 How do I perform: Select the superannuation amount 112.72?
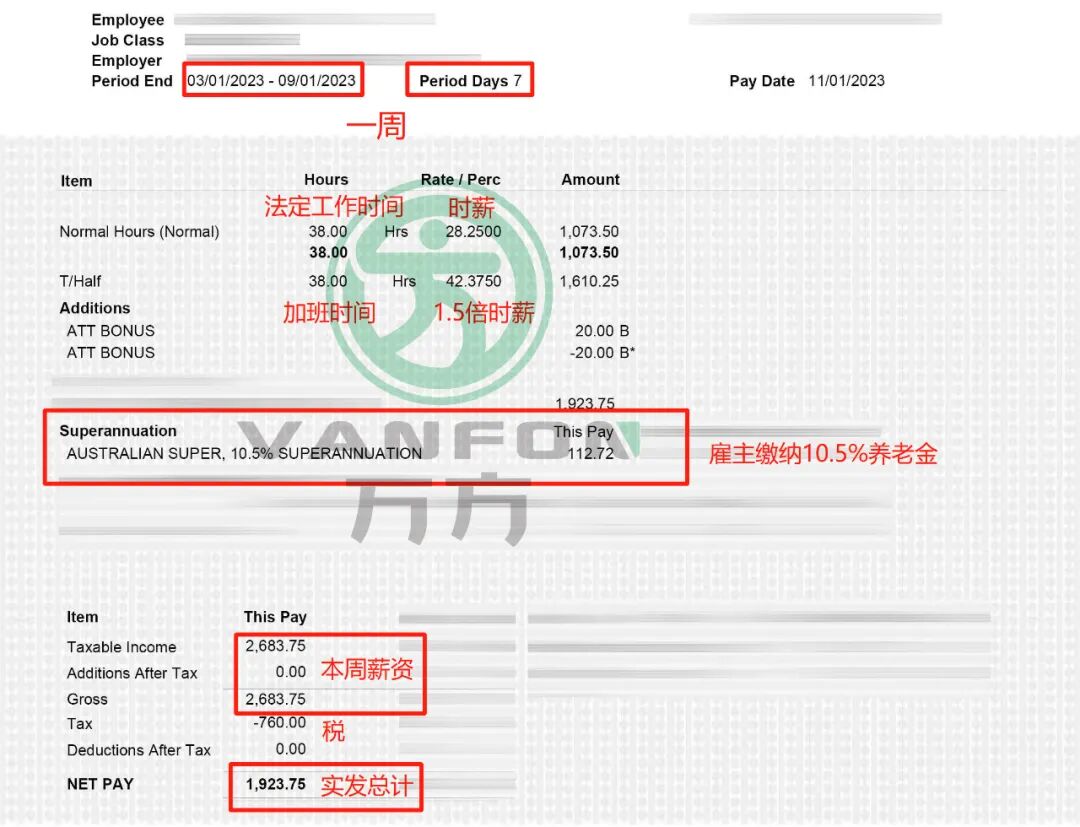point(590,454)
